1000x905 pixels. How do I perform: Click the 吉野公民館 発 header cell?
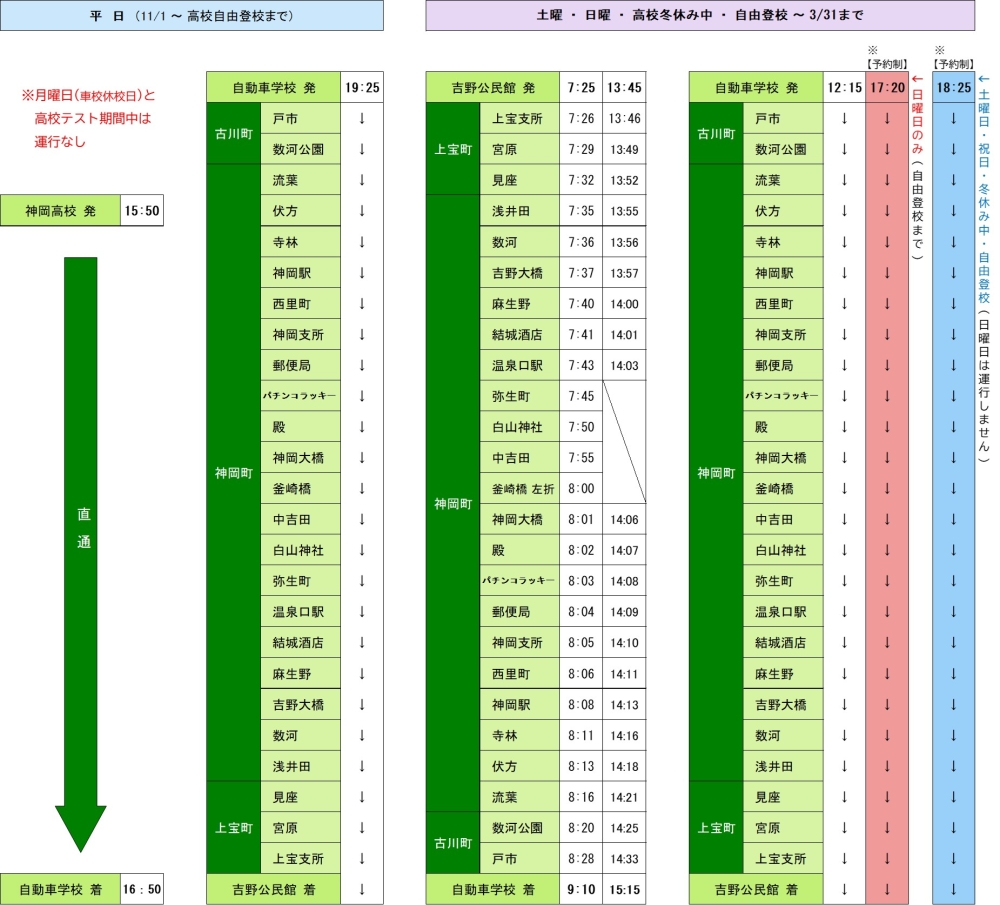pos(493,88)
